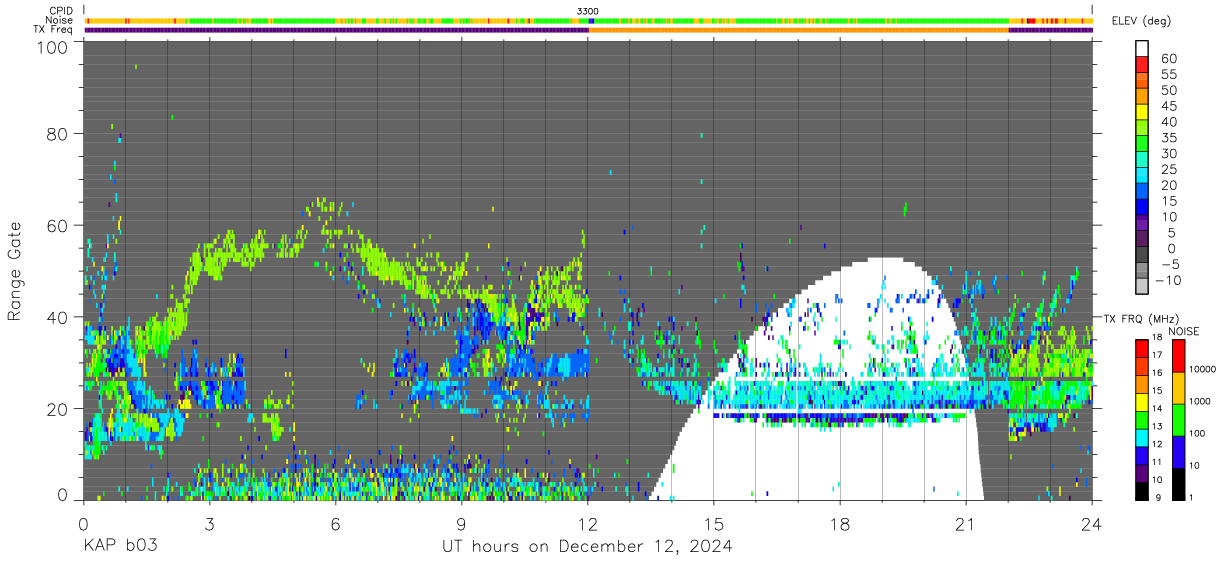
Task: Pick the light gray bottom ELEV swatch below -10
Action: (x=1142, y=288)
